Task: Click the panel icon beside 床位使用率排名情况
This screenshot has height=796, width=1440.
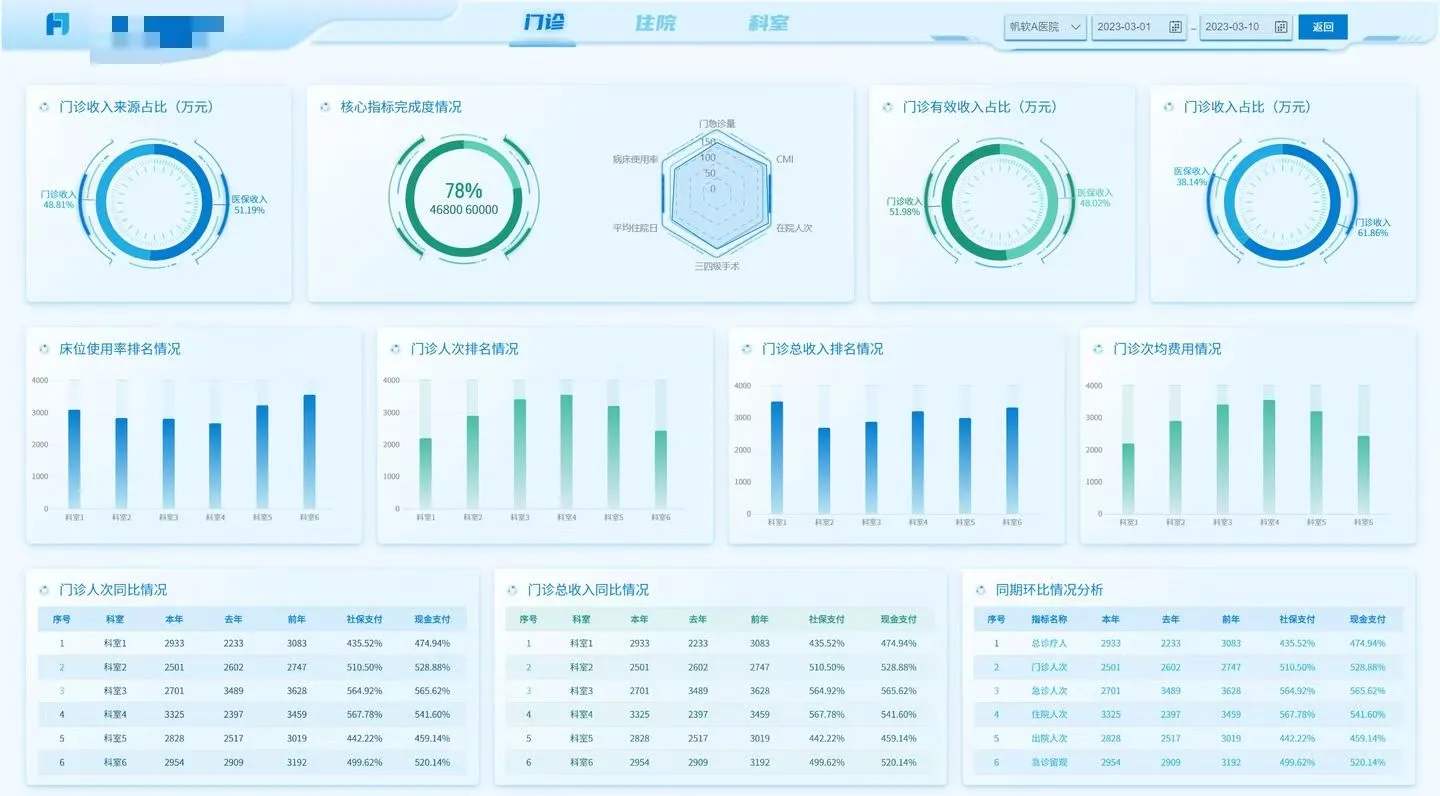Action: coord(42,349)
